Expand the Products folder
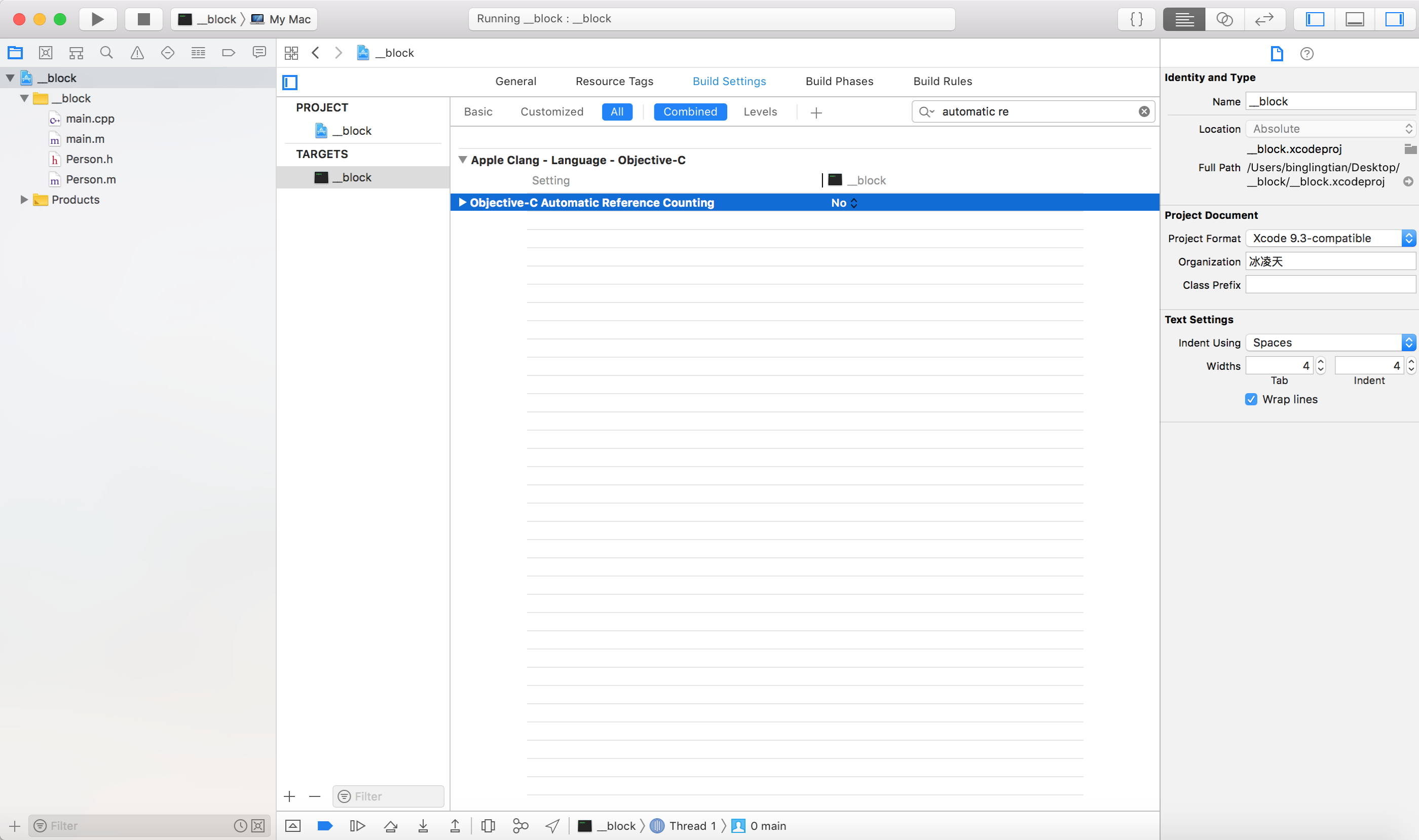Image resolution: width=1419 pixels, height=840 pixels. (x=24, y=199)
